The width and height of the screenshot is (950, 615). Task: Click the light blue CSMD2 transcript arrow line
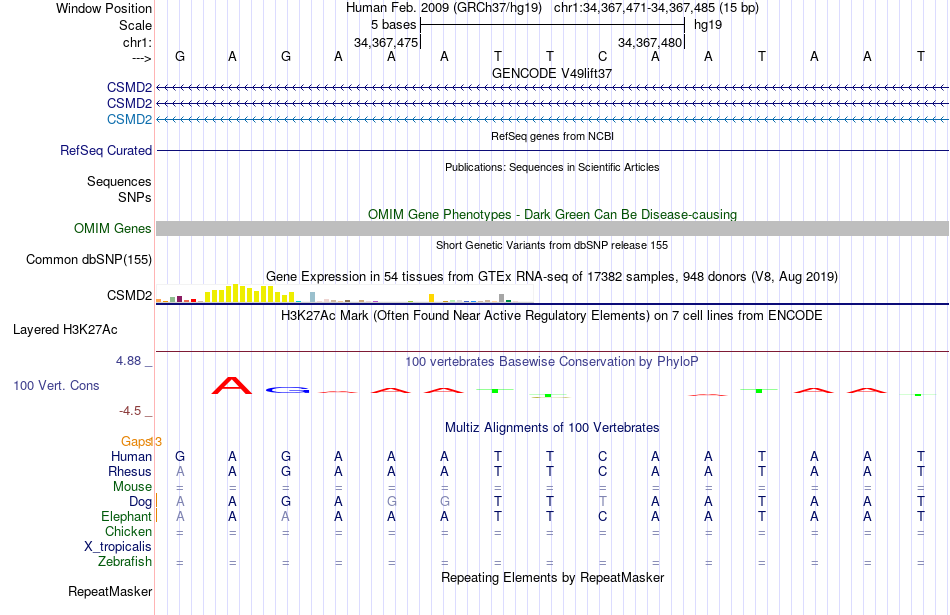pyautogui.click(x=552, y=119)
